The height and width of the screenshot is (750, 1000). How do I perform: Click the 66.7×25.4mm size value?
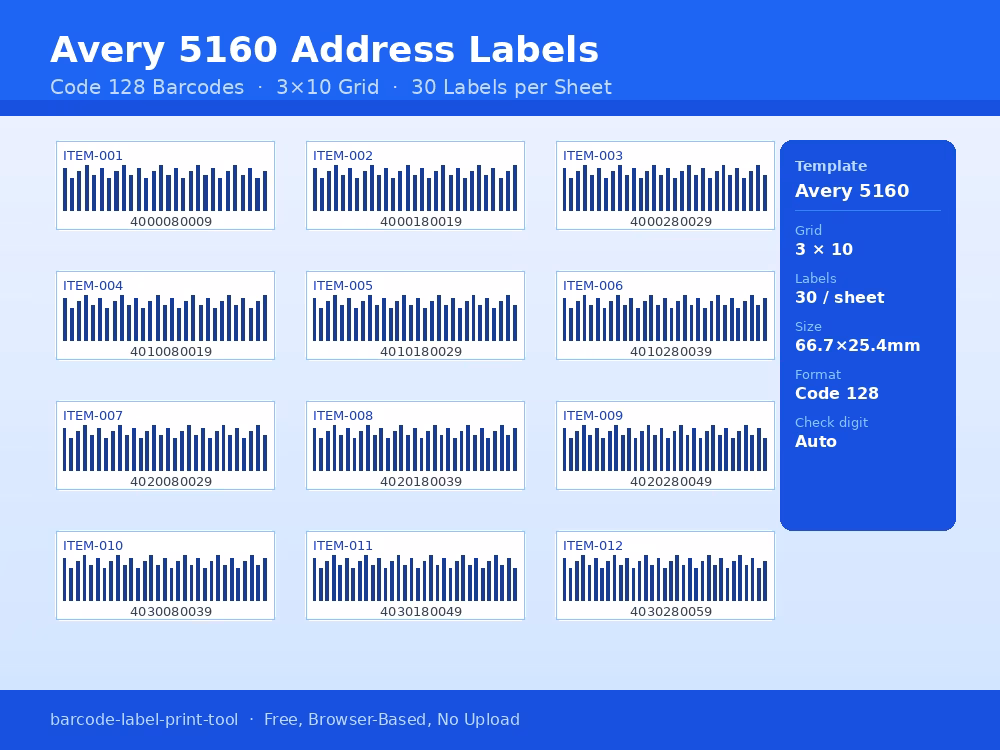coord(858,346)
